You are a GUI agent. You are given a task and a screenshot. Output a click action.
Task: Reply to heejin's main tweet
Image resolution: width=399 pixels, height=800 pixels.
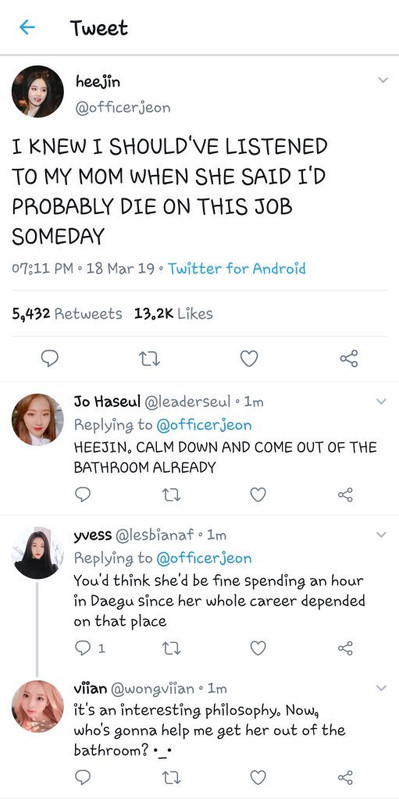click(49, 358)
